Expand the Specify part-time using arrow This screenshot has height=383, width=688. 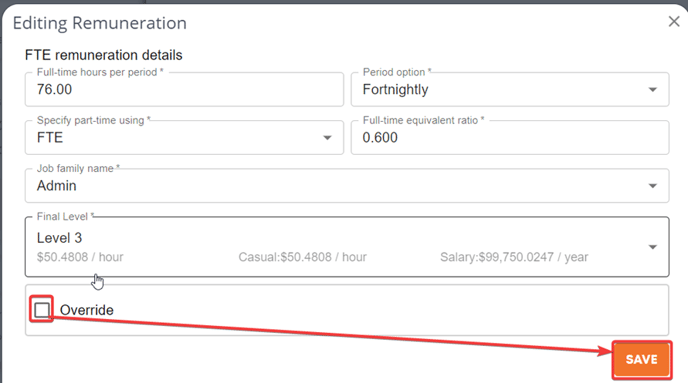coord(327,138)
